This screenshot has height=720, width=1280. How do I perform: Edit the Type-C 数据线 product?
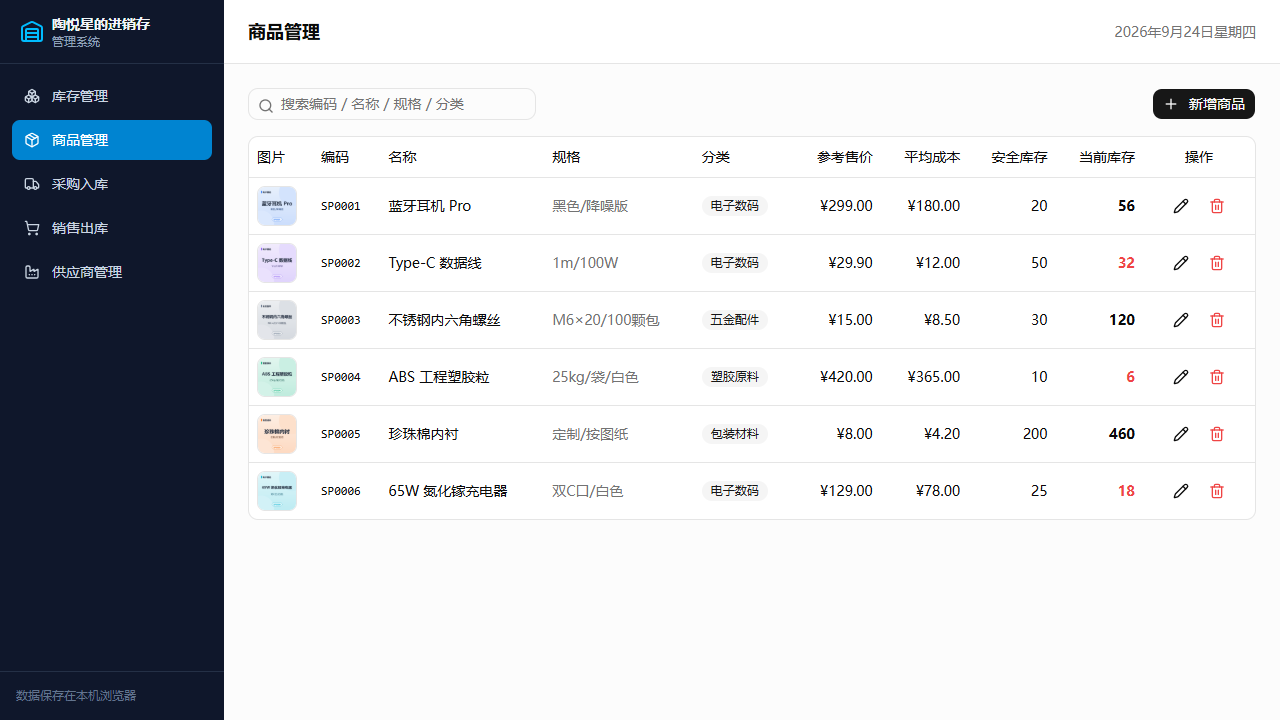(x=1181, y=263)
